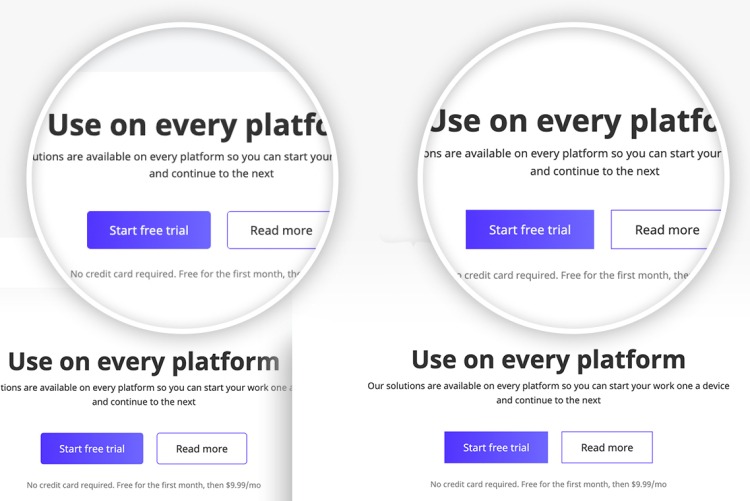Click 'and continue to the next' in right circle

(x=594, y=171)
